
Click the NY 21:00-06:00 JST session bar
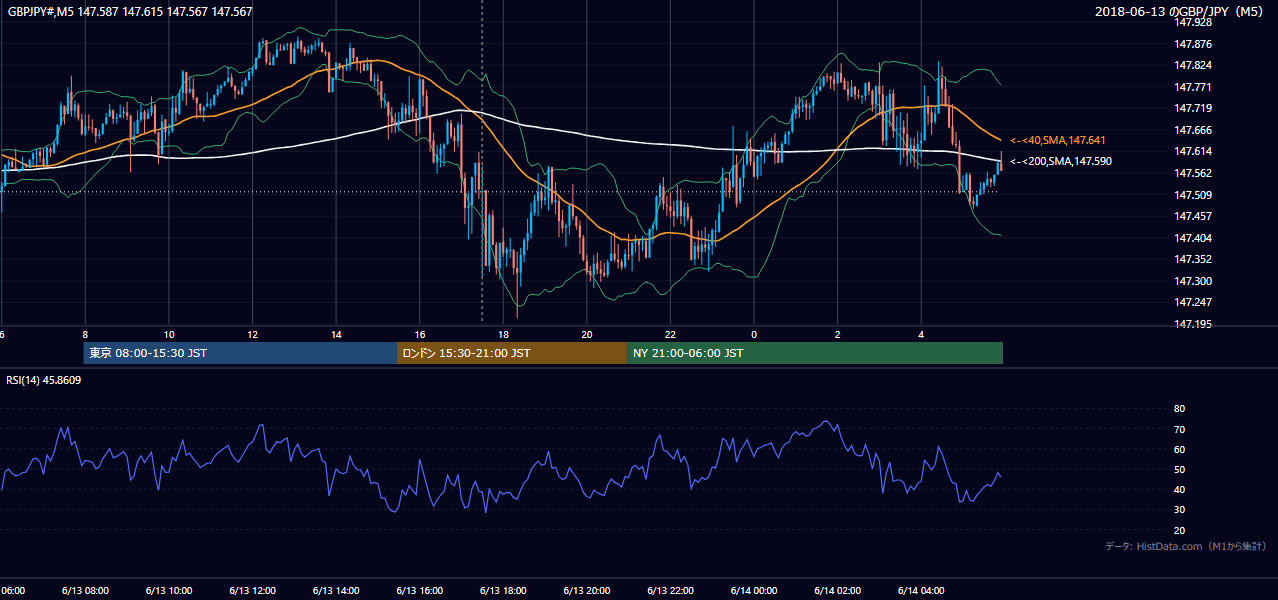tap(815, 353)
